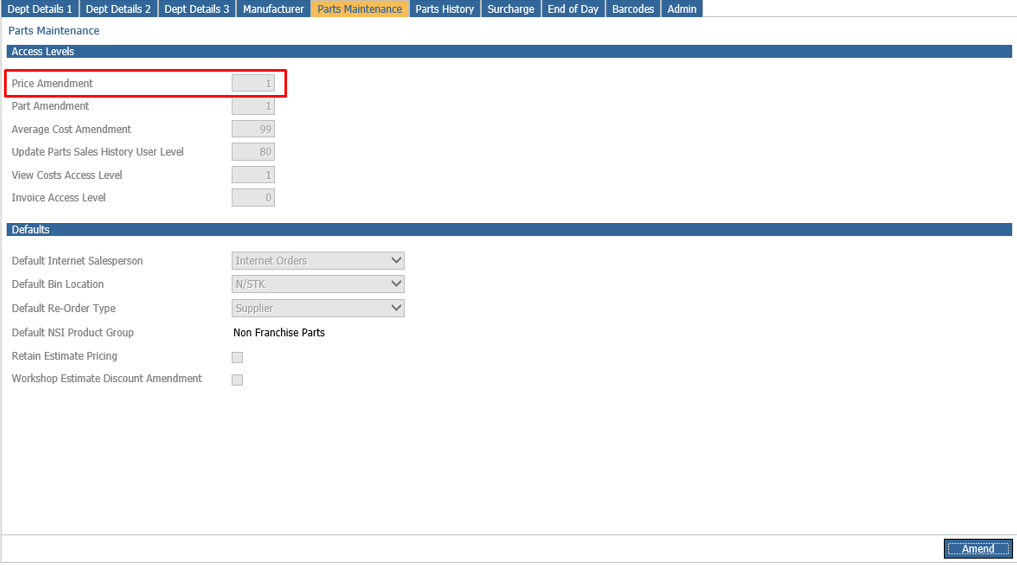Select the Part Amendment level field
Viewport: 1017px width, 565px height.
click(253, 106)
